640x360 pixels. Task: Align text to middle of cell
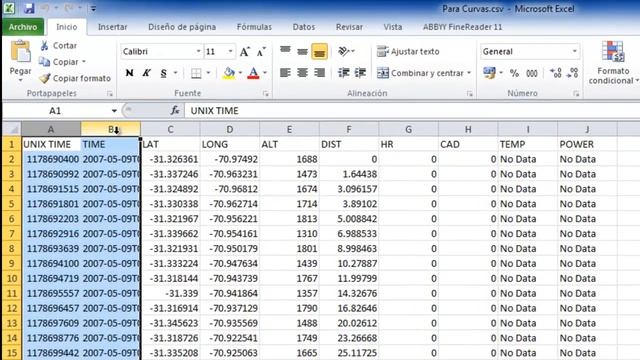302,51
